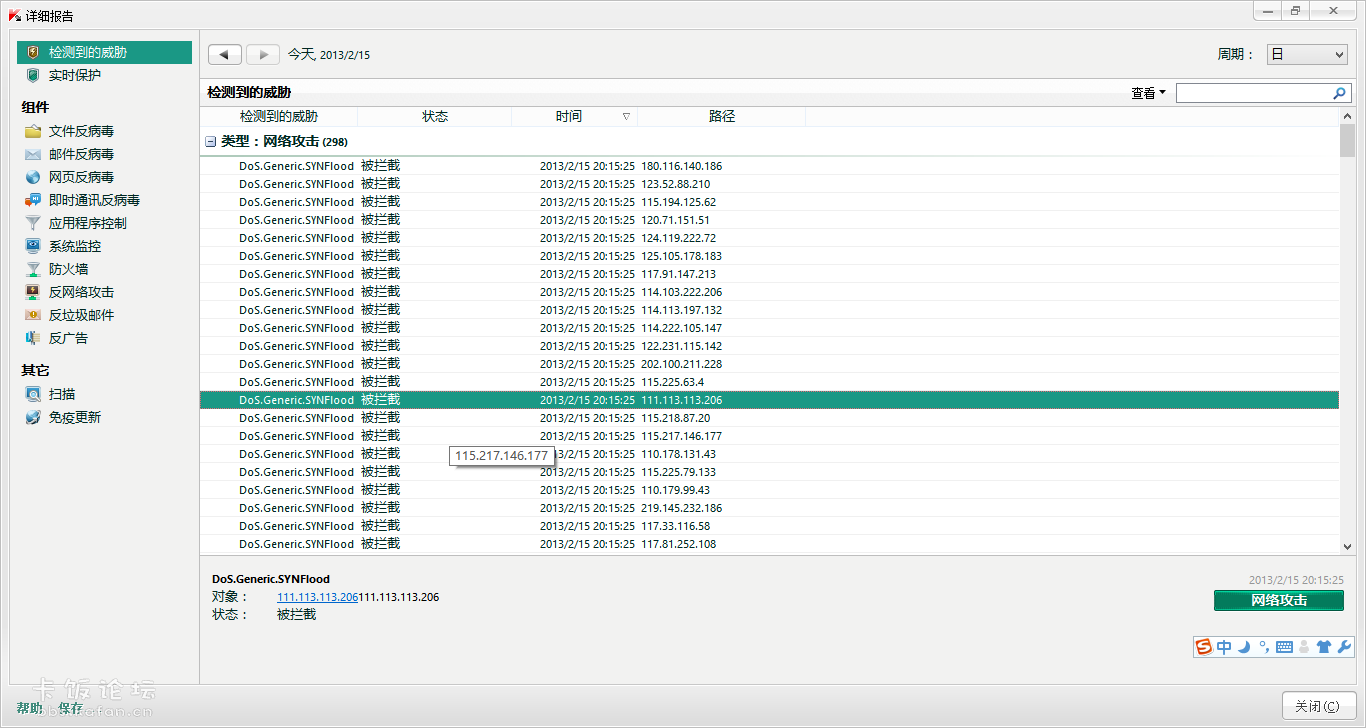Click the search magnifier icon in search box
Screen dimensions: 1366x728
point(1340,93)
